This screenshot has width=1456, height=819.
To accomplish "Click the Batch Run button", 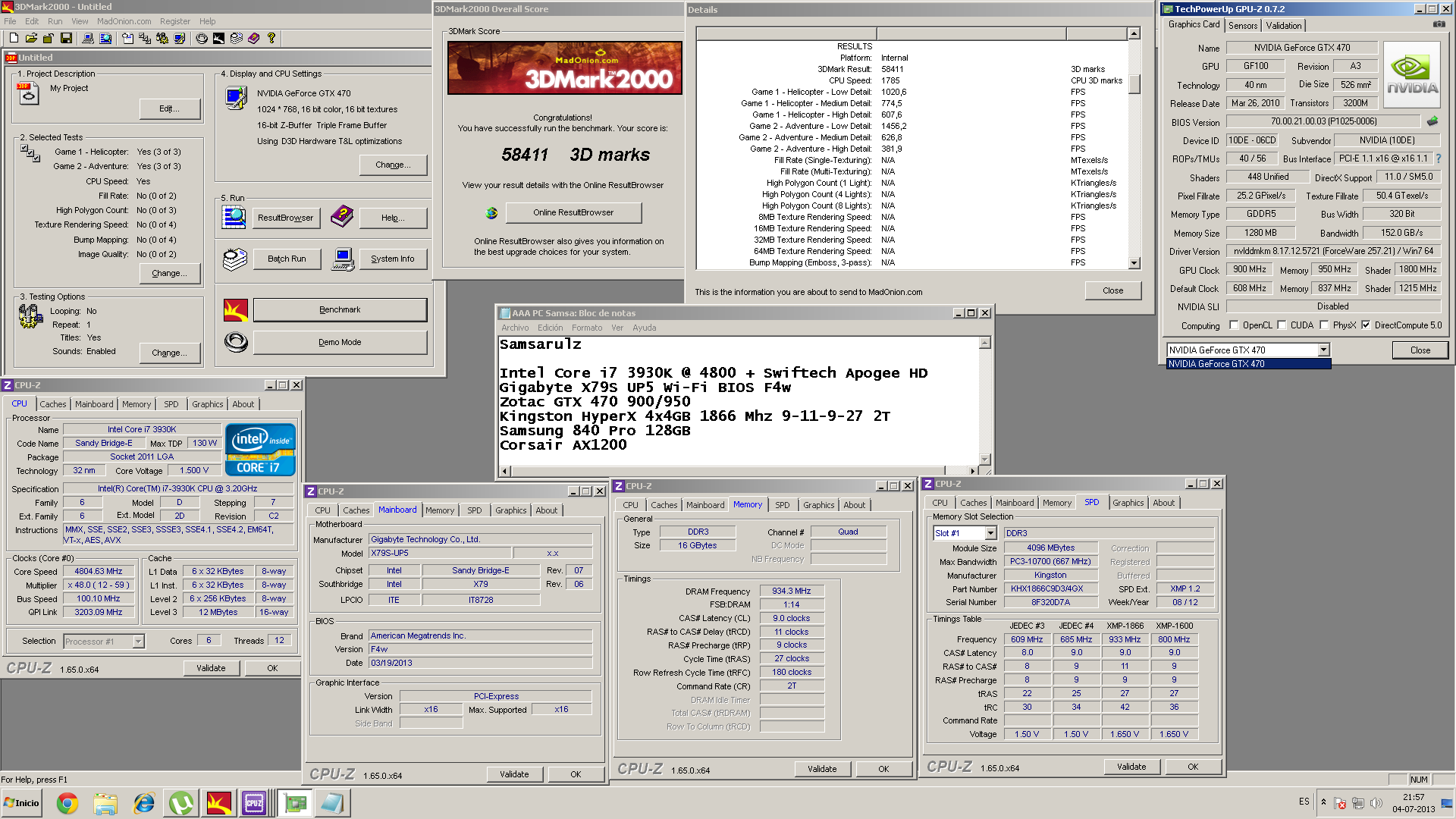I will [x=287, y=259].
